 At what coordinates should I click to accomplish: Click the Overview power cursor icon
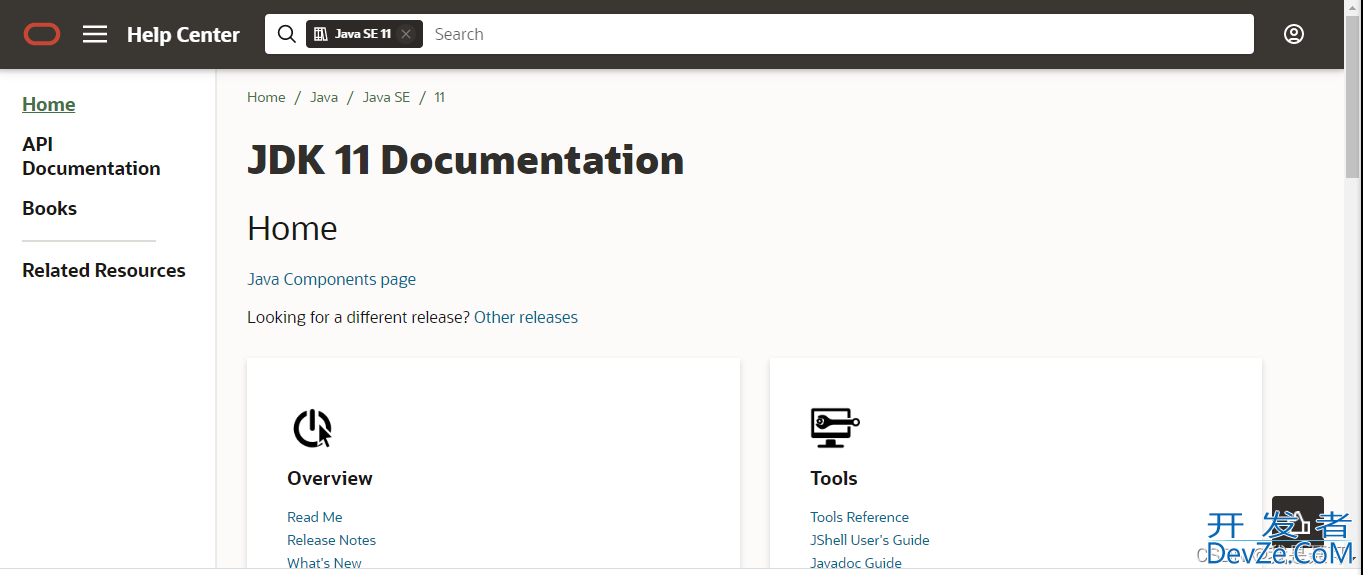pos(312,428)
